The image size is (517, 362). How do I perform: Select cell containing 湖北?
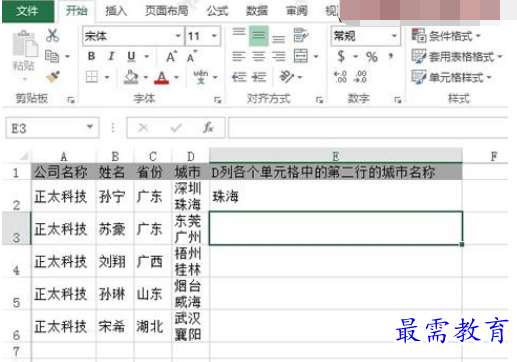tap(153, 326)
